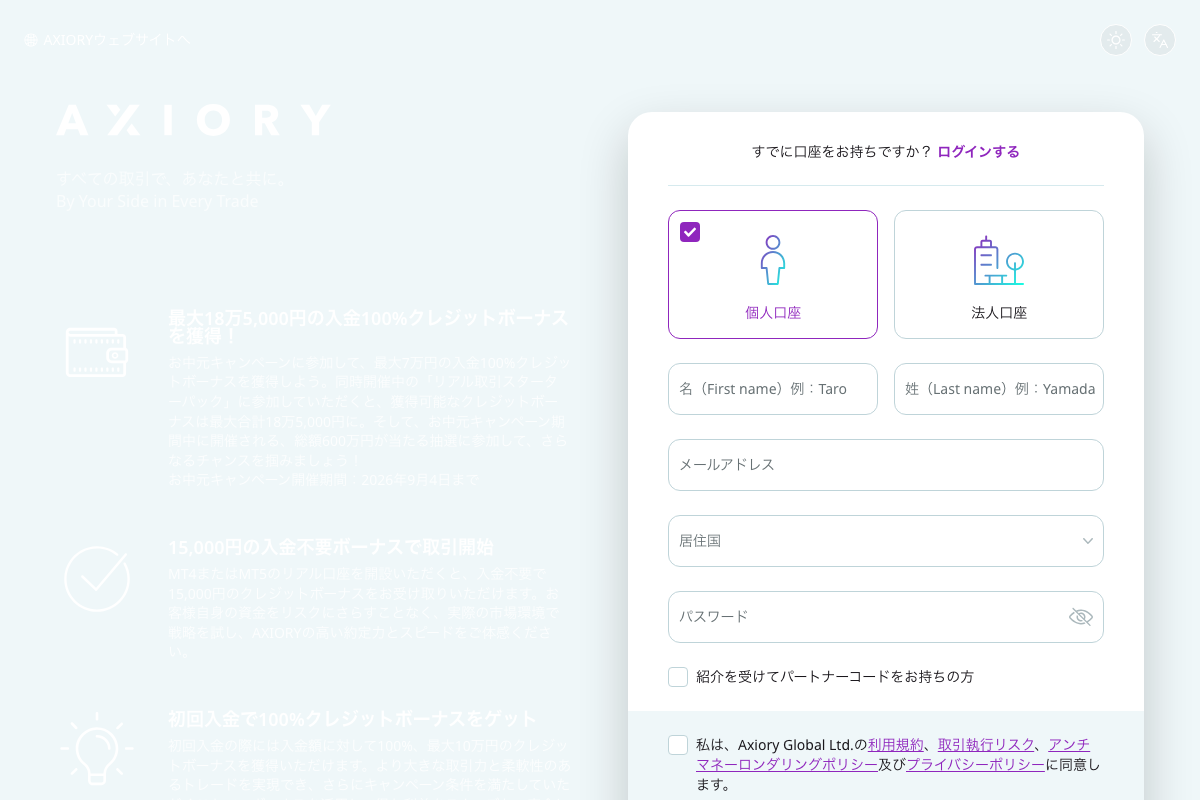Focus the メールアドレス email field

pos(886,465)
